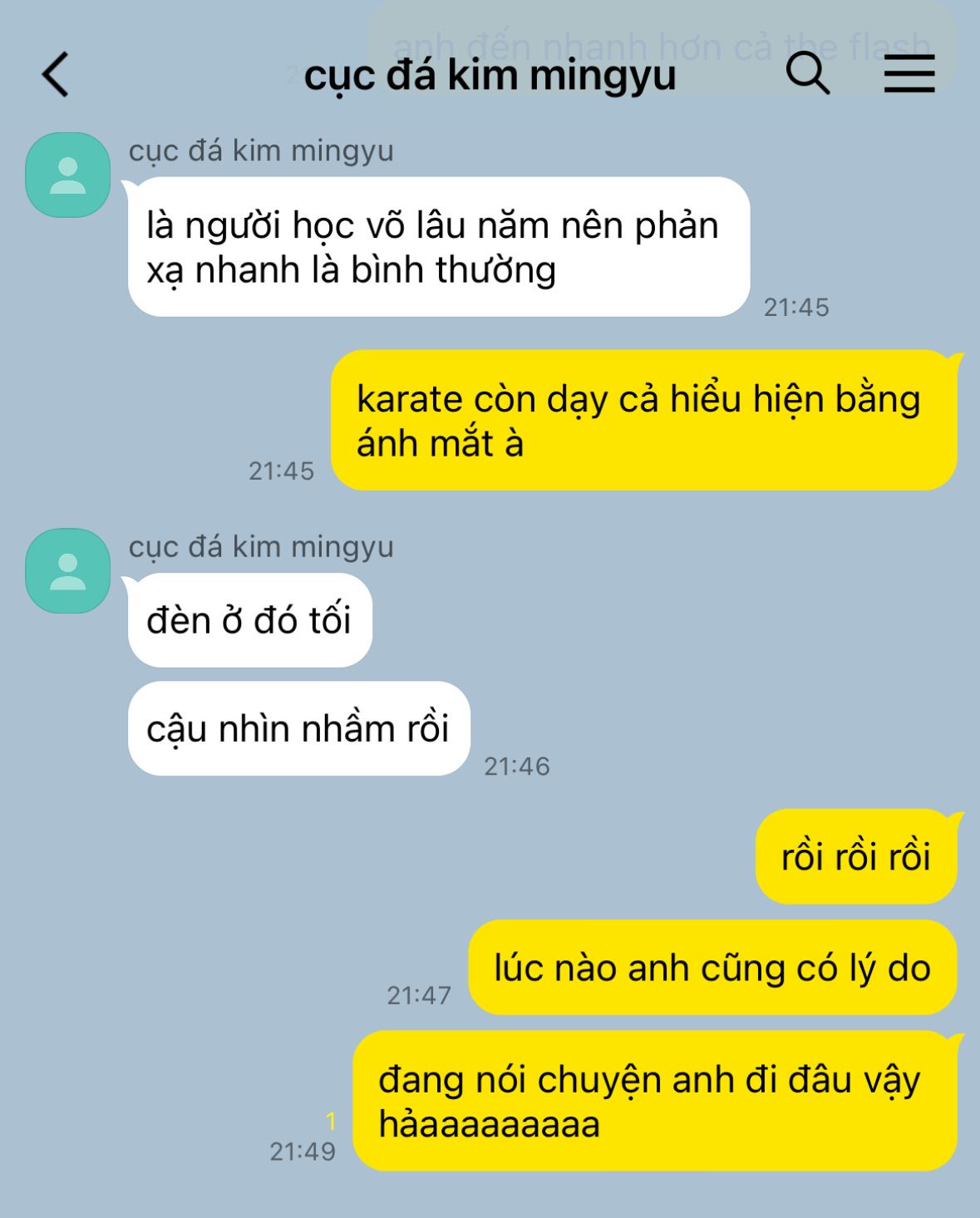Tap faded message 'anh đến nhanh hơn cả the flash'
The image size is (980, 1218).
662,46
